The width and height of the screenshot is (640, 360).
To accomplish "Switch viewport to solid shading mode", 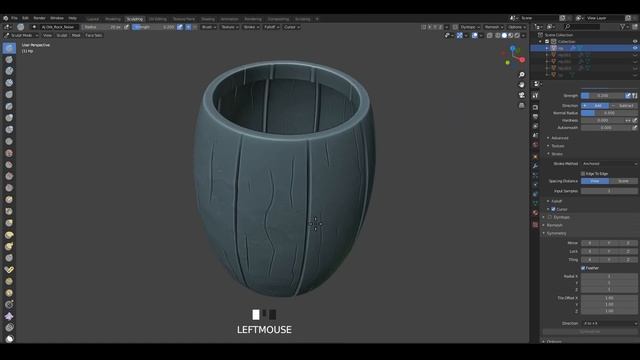I will (504, 36).
